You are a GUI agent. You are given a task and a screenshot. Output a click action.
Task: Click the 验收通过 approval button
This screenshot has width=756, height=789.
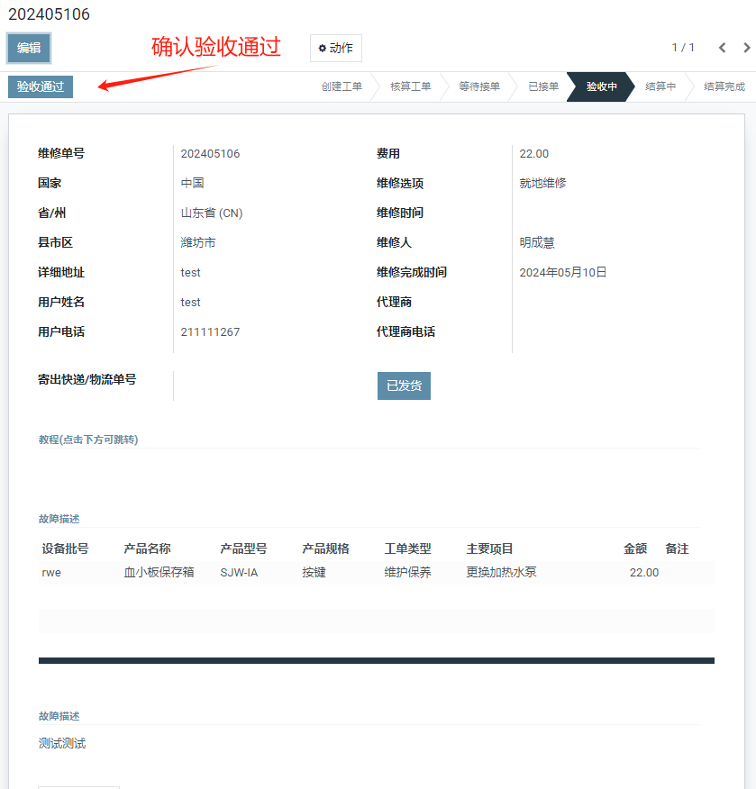(40, 87)
